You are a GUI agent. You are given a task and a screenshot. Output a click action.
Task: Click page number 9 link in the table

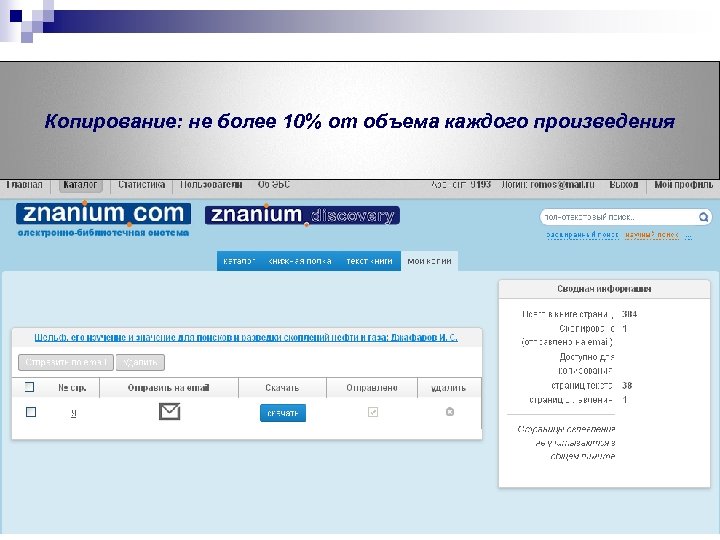[x=73, y=413]
